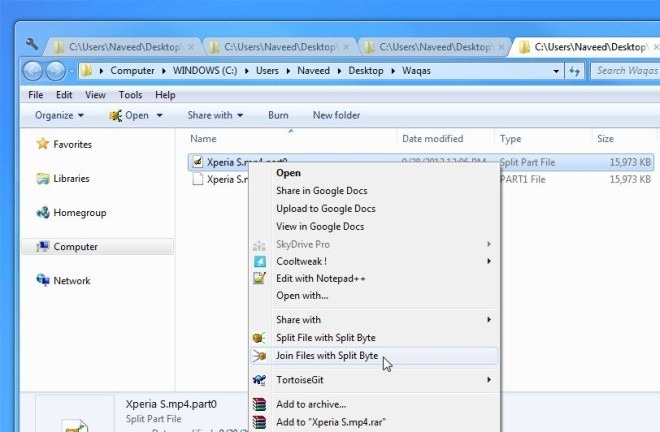Click the second Xperia S file's blank icon
Image resolution: width=660 pixels, height=432 pixels.
[197, 179]
